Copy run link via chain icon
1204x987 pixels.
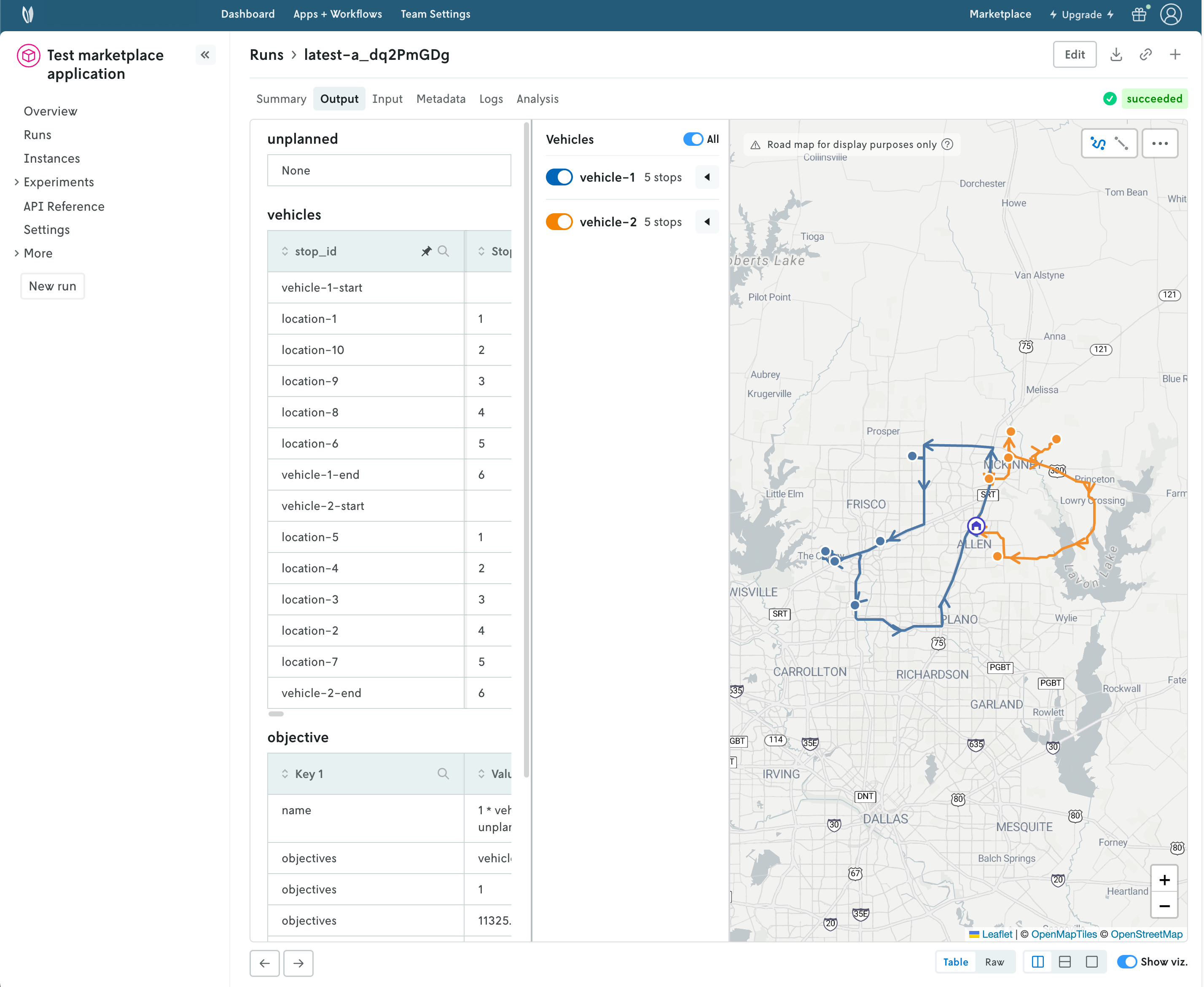tap(1145, 55)
